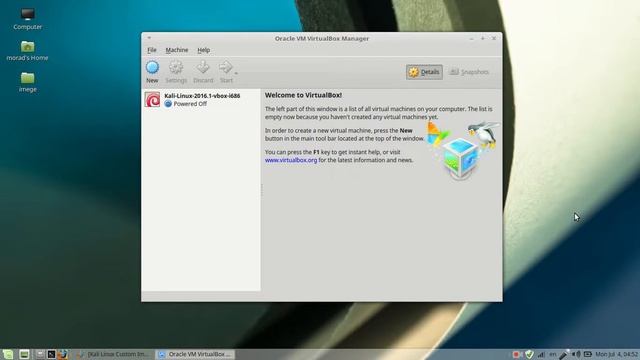
Task: Click the red recording tray icon
Action: (x=516, y=354)
